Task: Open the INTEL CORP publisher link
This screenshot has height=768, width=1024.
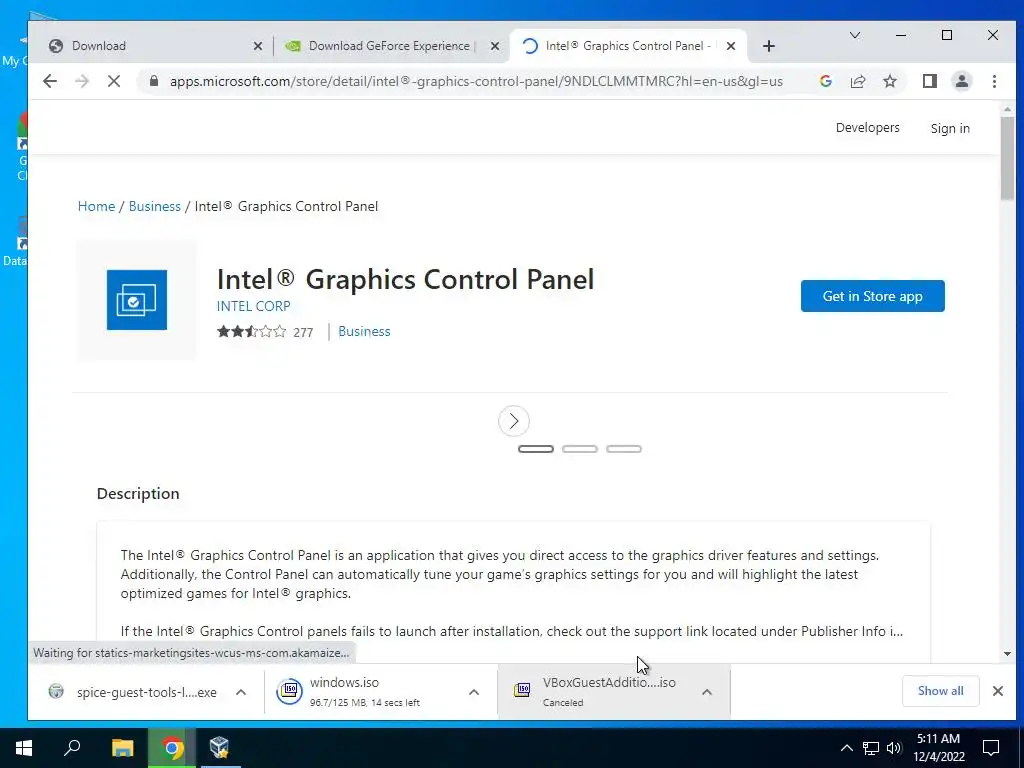Action: tap(253, 306)
